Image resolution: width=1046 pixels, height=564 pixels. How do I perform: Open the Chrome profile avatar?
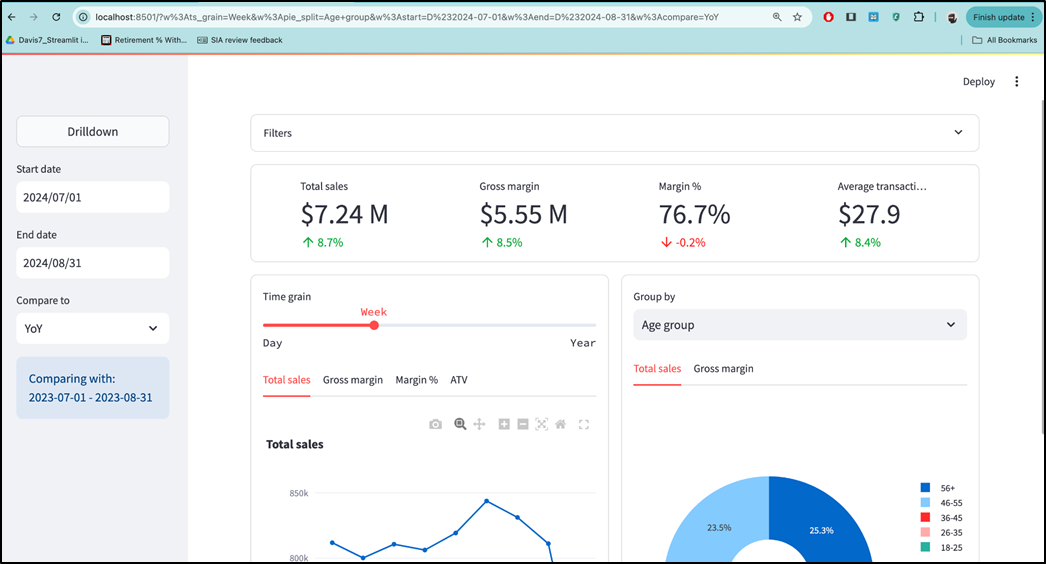coord(953,17)
